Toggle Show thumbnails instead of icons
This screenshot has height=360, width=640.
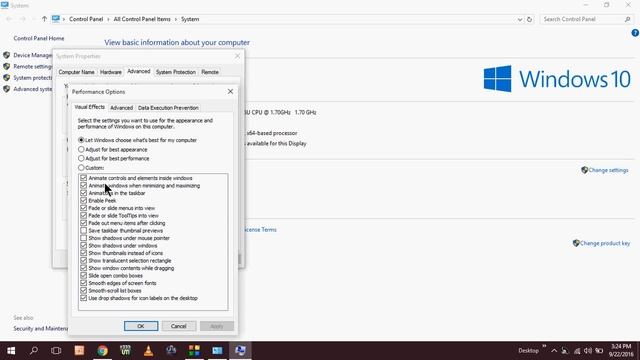(x=84, y=253)
